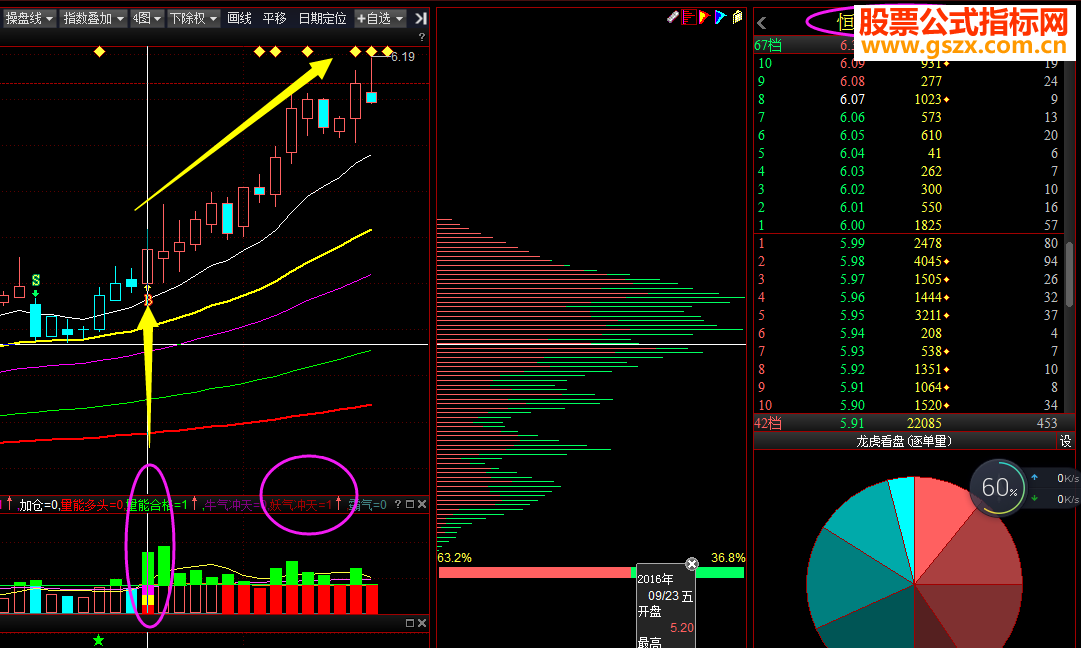Click the yellow-red flag icon
Image resolution: width=1081 pixels, height=648 pixels.
pyautogui.click(x=705, y=17)
